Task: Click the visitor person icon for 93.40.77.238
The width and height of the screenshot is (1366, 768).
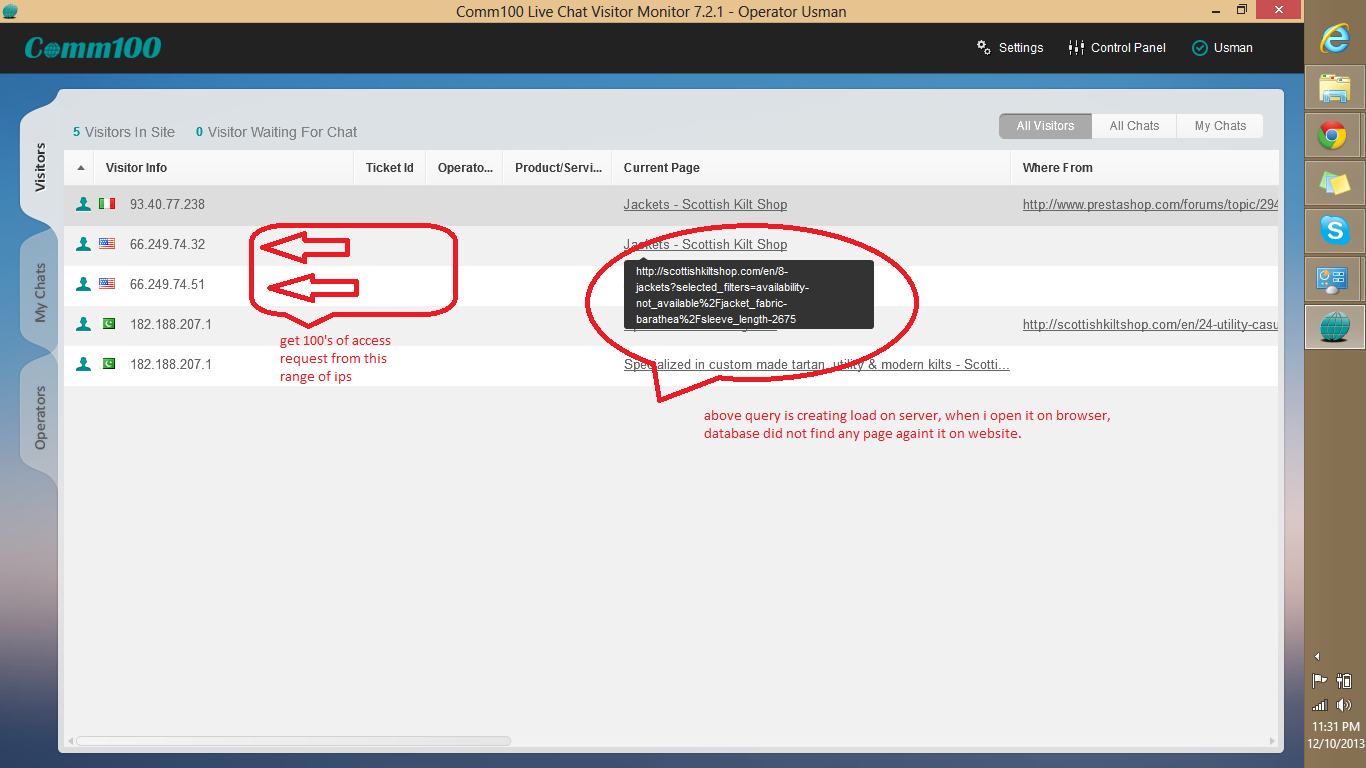Action: pos(84,204)
